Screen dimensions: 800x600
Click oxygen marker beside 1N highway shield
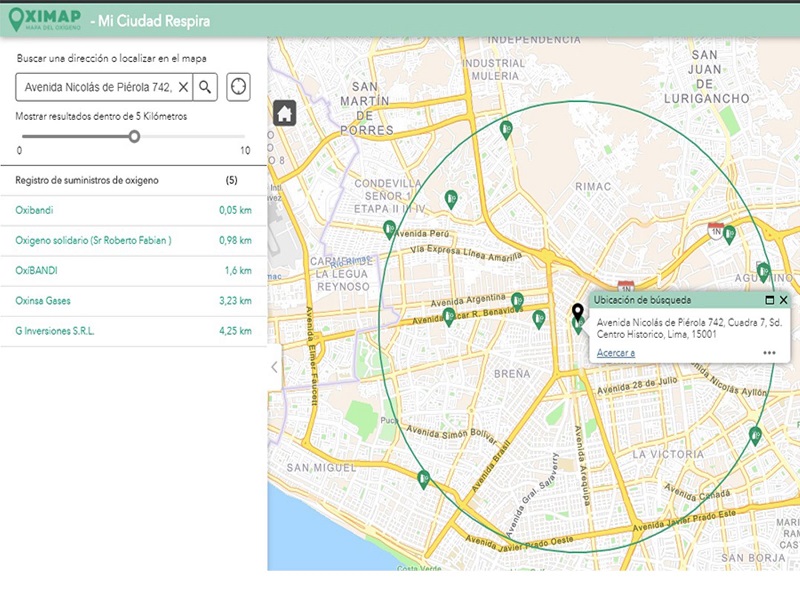[730, 235]
